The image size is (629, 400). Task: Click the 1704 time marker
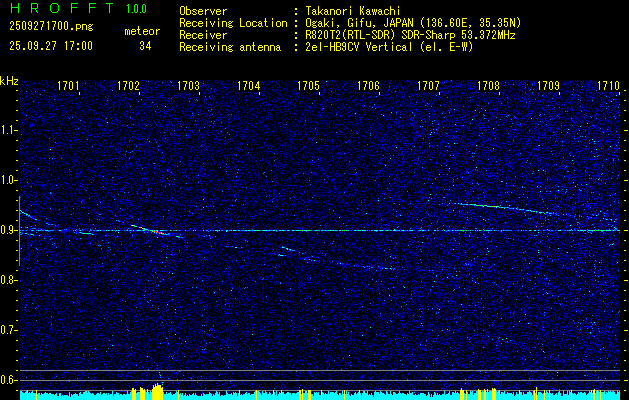point(249,85)
